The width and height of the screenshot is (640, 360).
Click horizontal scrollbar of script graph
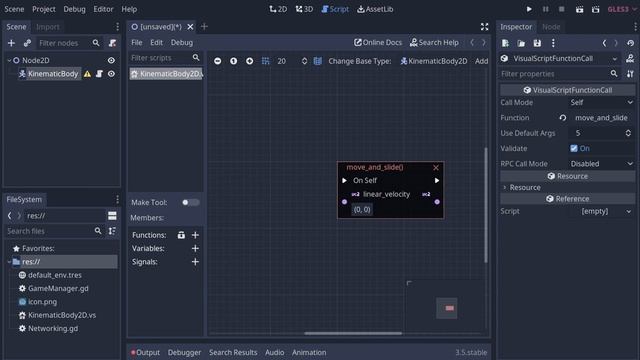353,333
